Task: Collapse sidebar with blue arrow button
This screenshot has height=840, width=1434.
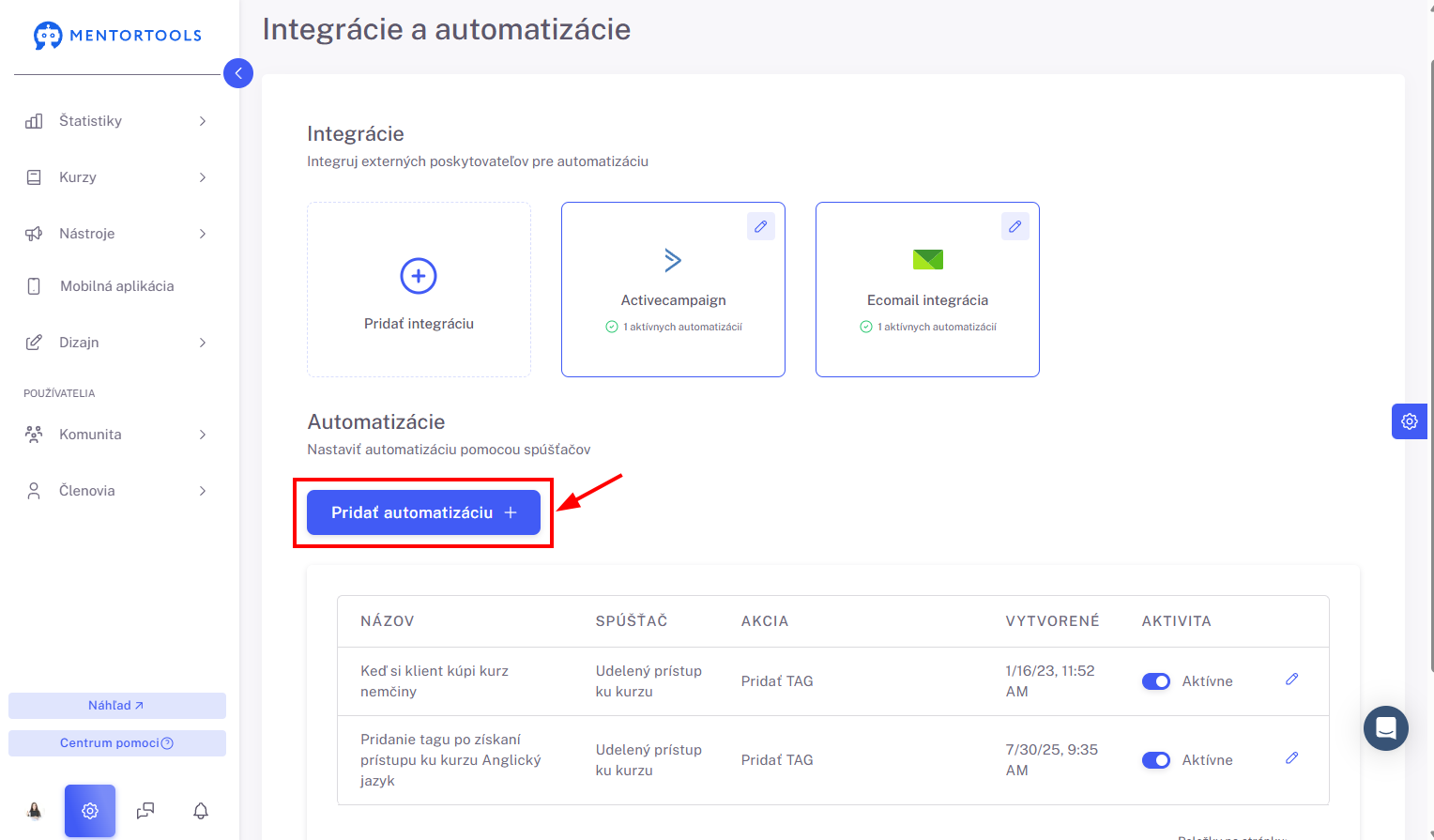Action: 238,73
